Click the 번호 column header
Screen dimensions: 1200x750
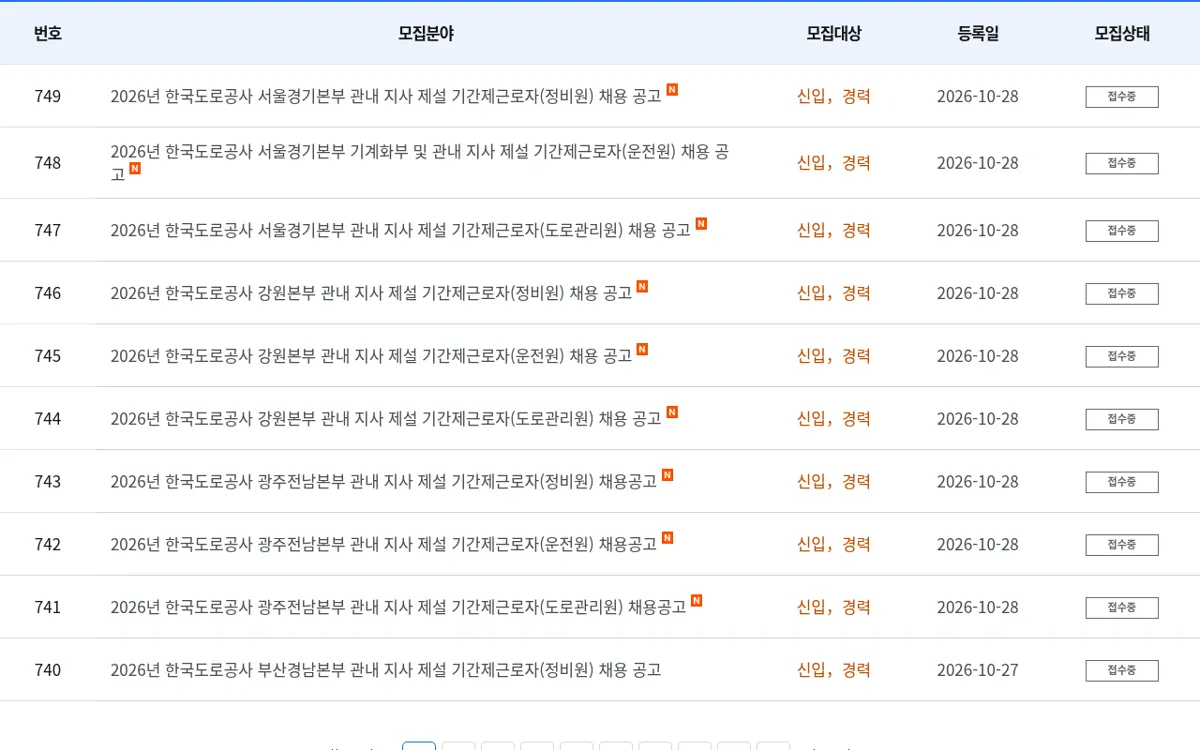(48, 33)
